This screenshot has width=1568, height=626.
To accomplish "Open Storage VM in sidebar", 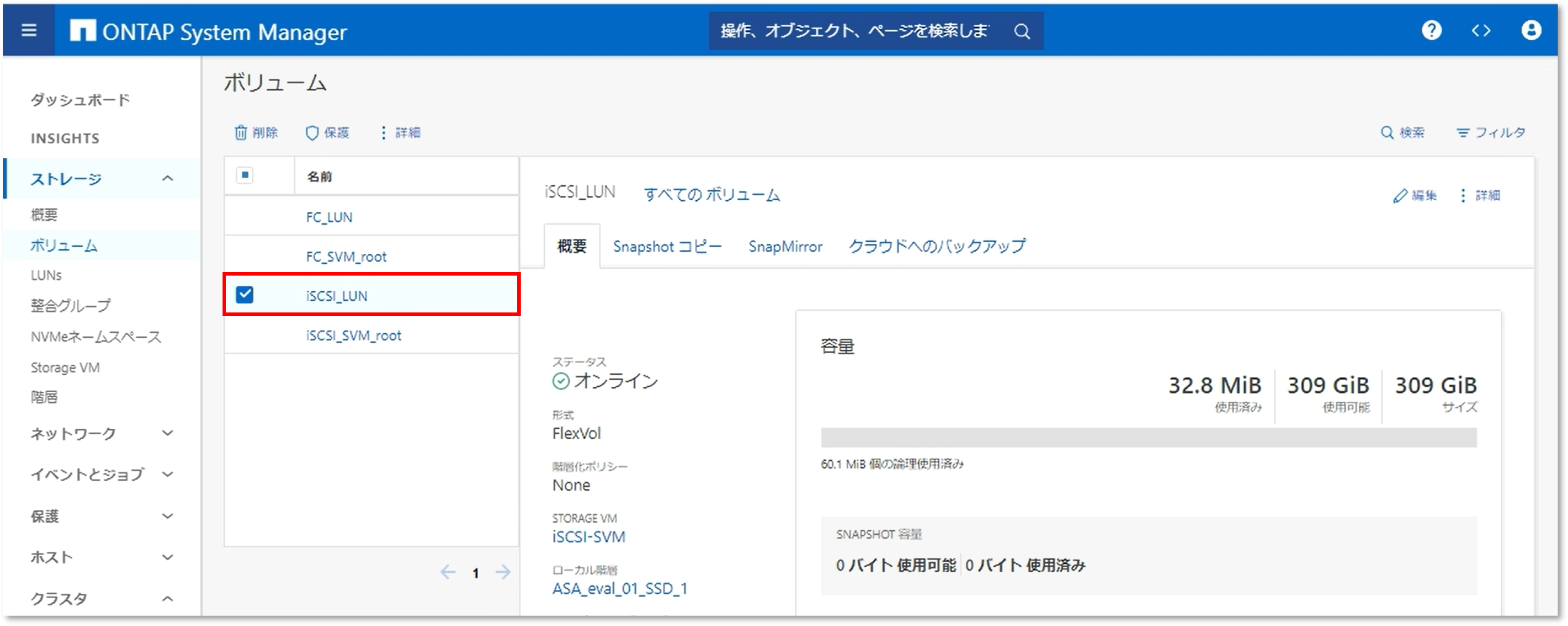I will (65, 368).
